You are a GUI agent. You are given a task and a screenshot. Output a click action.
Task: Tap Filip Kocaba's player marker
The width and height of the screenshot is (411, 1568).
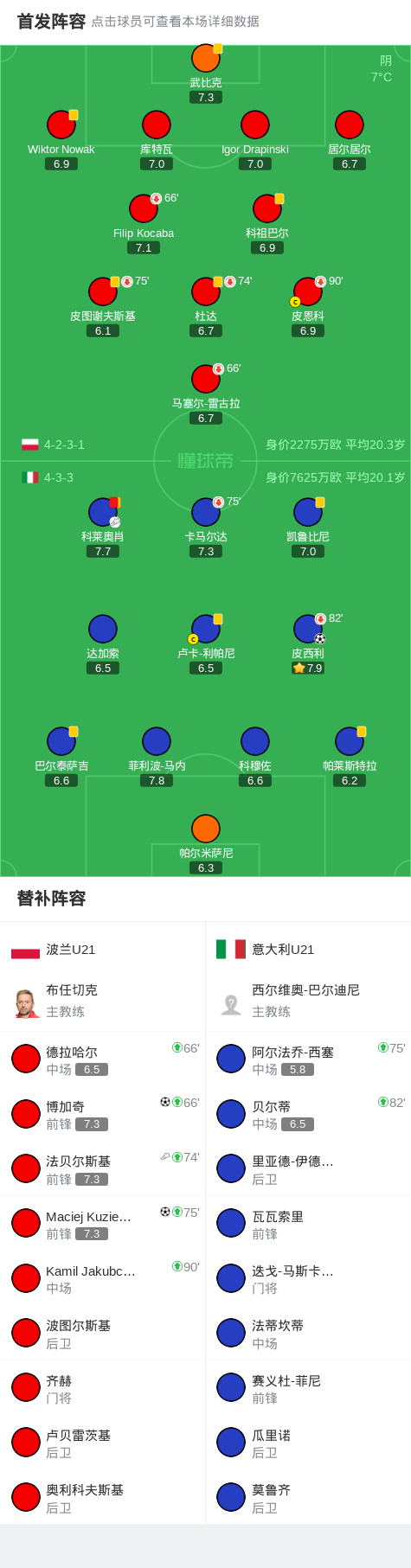pos(144,208)
